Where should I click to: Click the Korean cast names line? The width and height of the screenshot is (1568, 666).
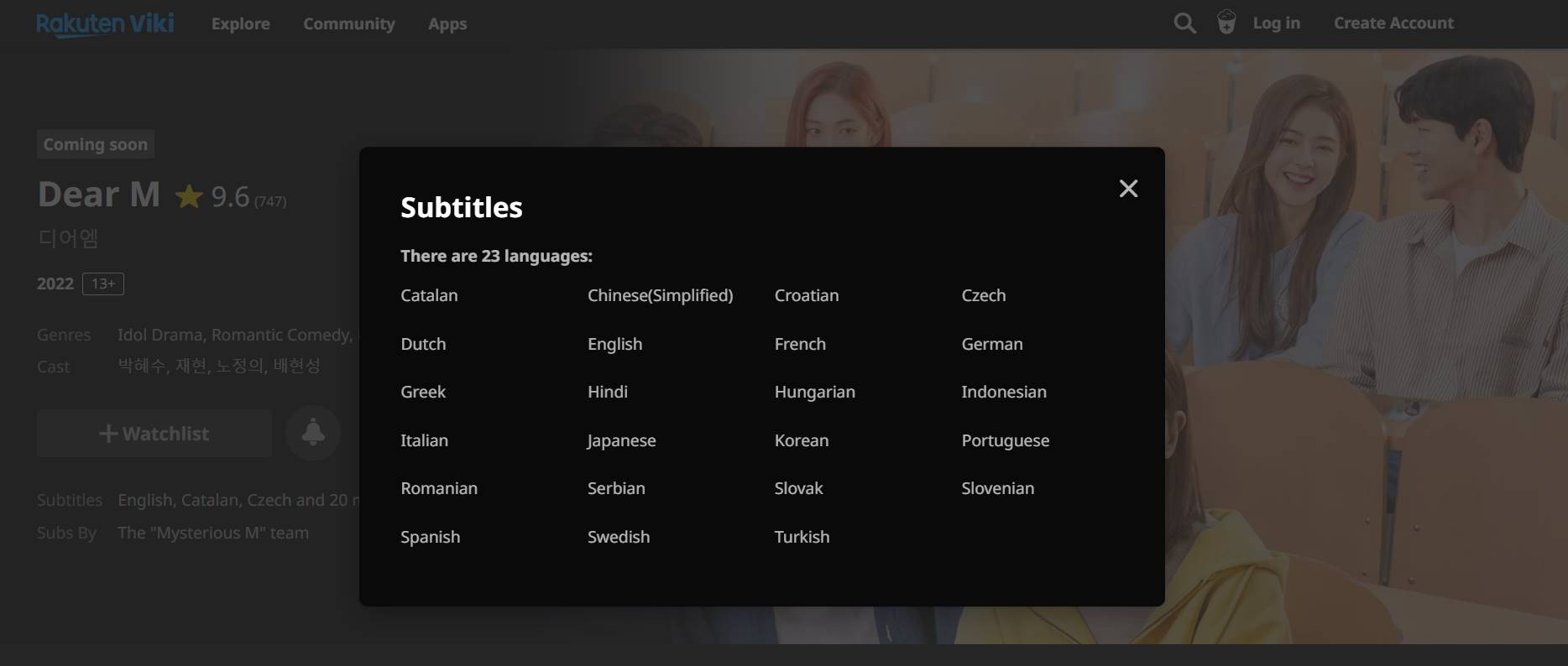pyautogui.click(x=219, y=366)
